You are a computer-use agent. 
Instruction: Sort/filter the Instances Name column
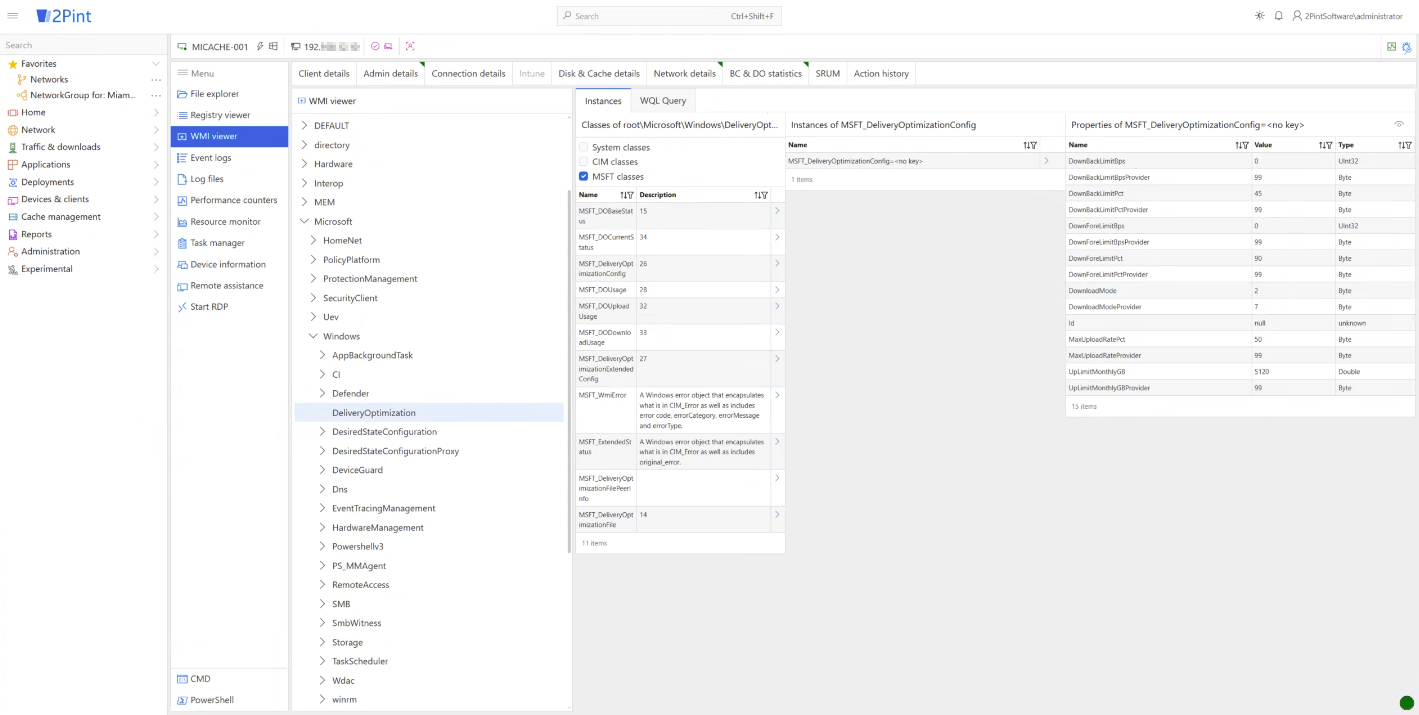tap(1030, 145)
